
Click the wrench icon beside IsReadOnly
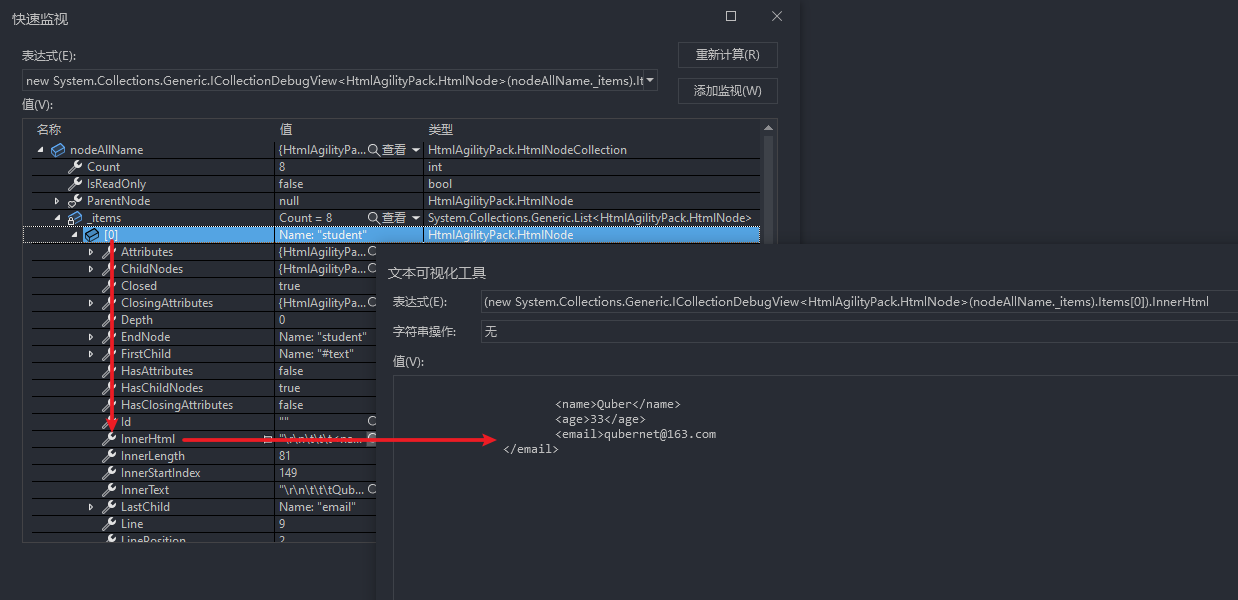(75, 184)
